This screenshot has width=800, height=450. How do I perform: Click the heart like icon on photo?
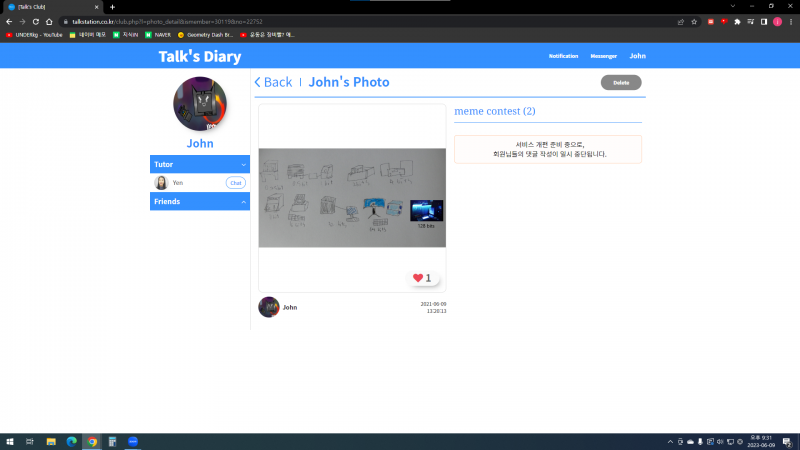tap(418, 278)
